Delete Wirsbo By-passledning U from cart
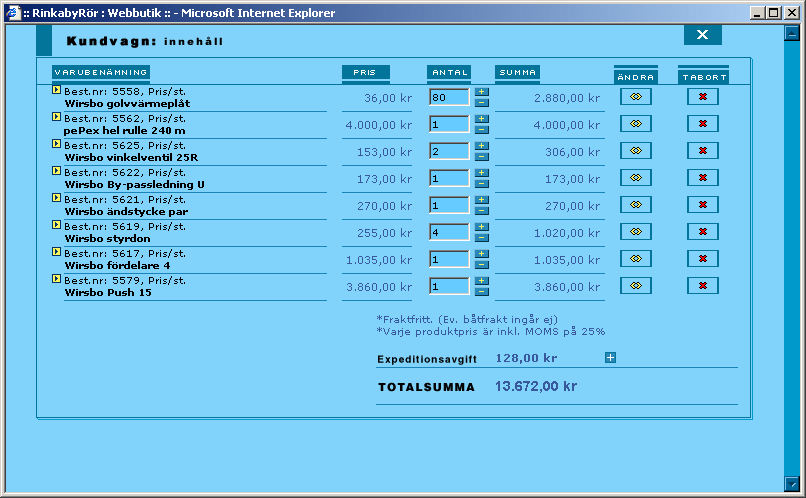The width and height of the screenshot is (806, 498). [x=702, y=178]
